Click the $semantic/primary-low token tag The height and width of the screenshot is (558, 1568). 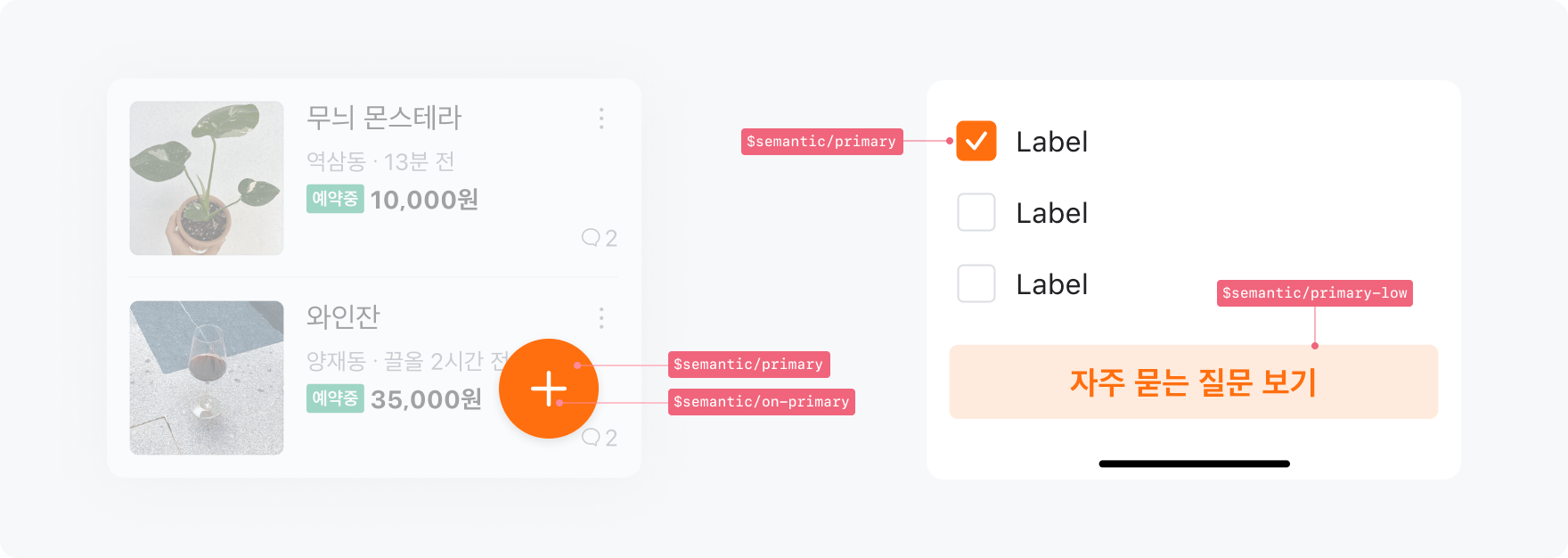[x=1314, y=293]
